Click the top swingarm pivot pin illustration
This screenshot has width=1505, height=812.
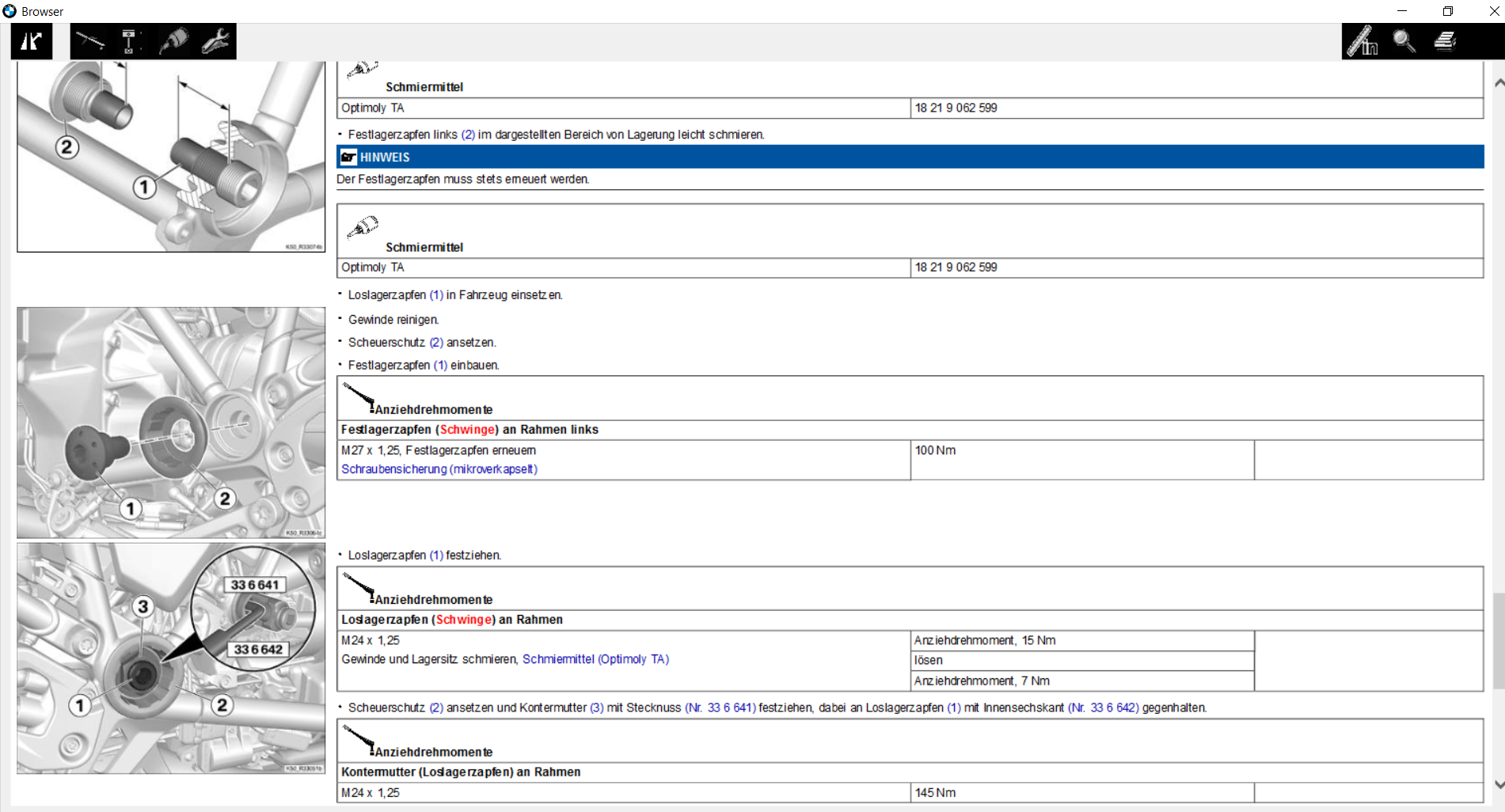coord(171,157)
